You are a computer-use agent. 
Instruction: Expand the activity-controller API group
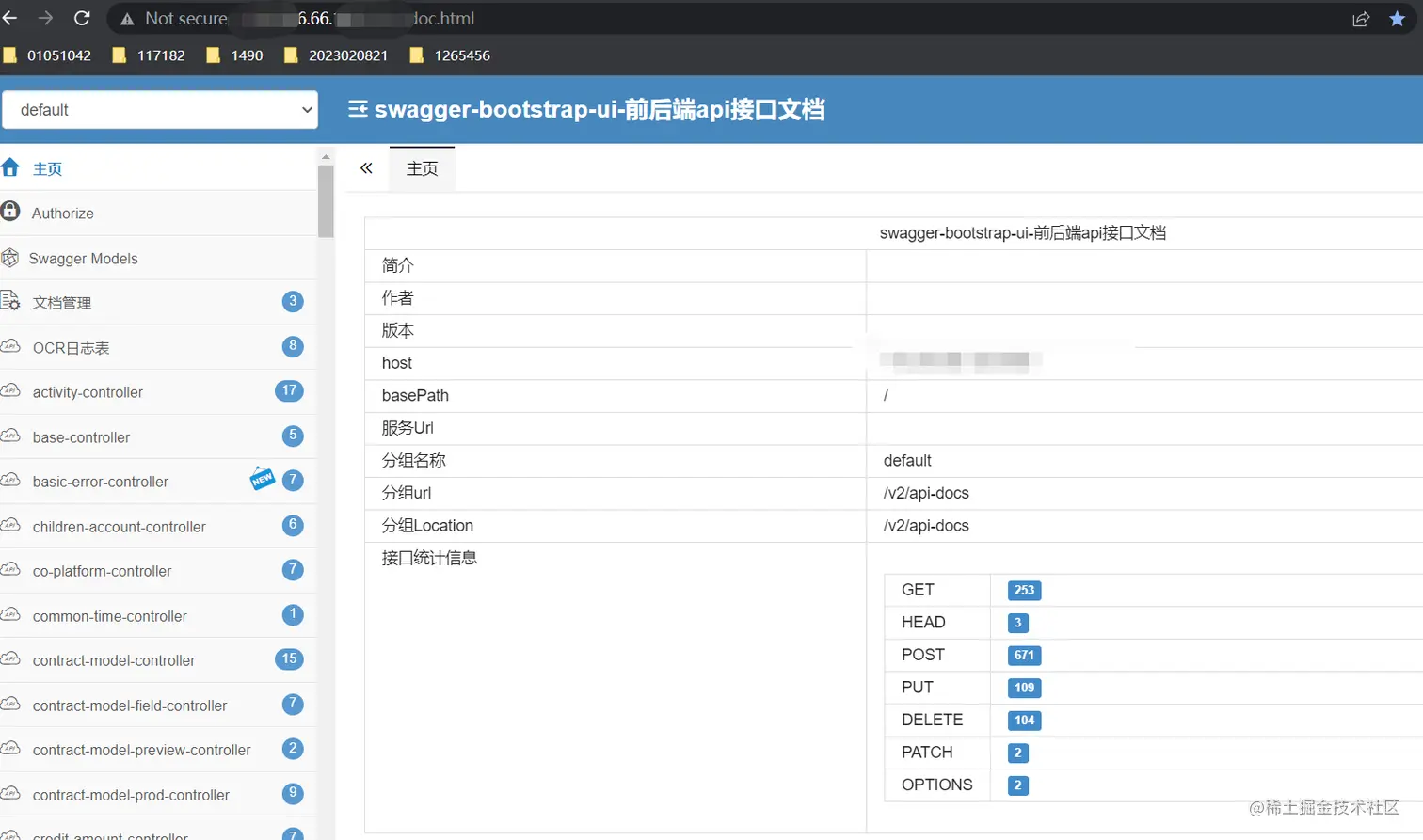click(158, 392)
